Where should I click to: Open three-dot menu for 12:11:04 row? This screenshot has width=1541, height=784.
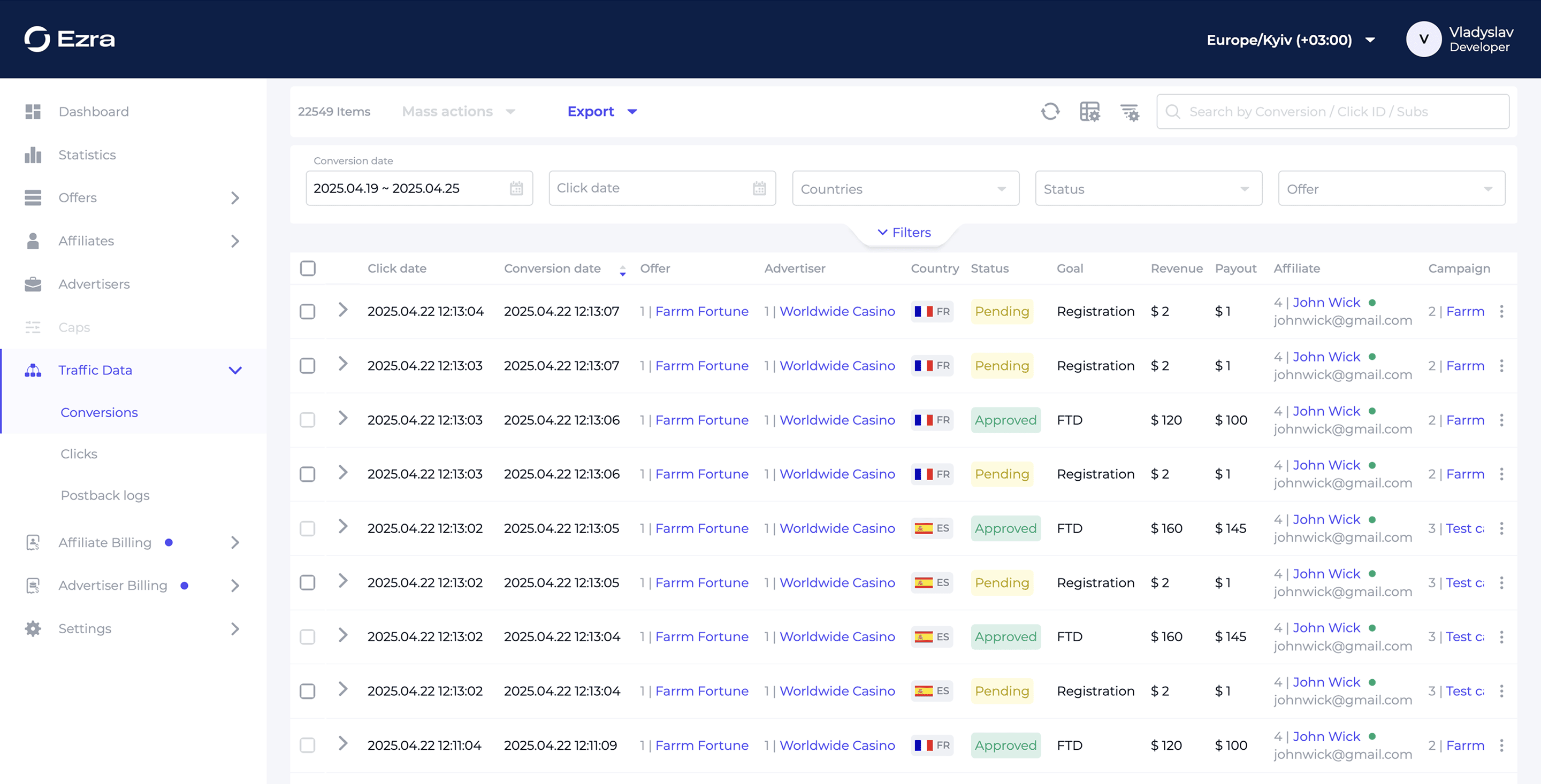pyautogui.click(x=1501, y=745)
